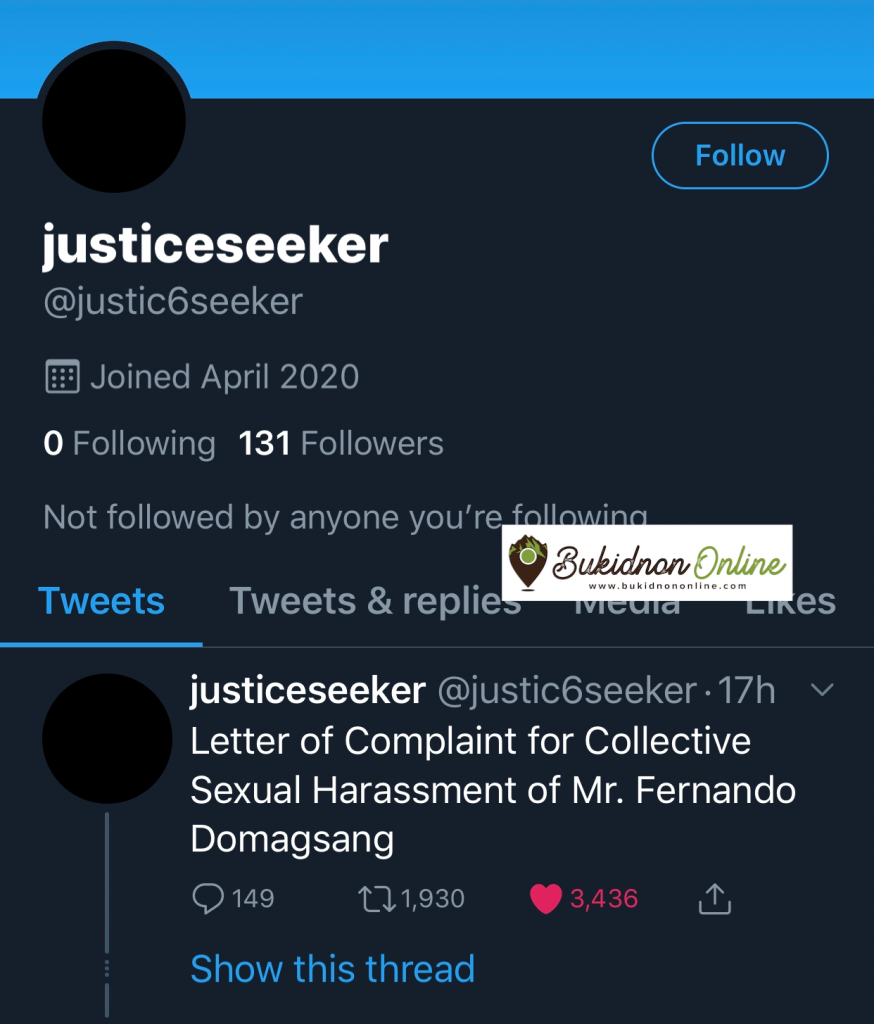Viewport: 874px width, 1024px height.
Task: Click the calendar icon beside Joined date
Action: tap(62, 377)
